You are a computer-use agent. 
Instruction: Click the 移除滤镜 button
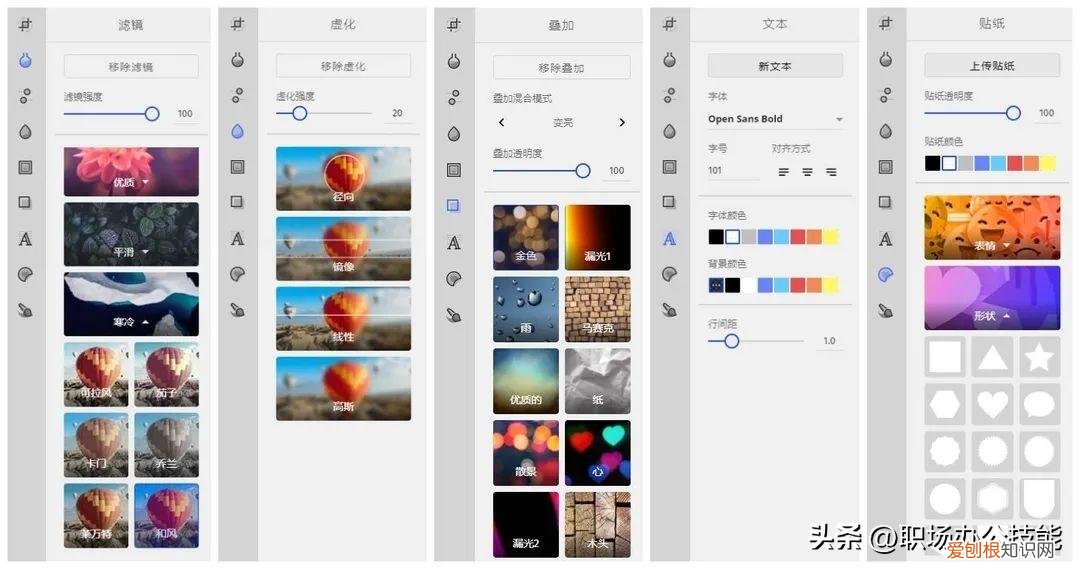pos(131,67)
